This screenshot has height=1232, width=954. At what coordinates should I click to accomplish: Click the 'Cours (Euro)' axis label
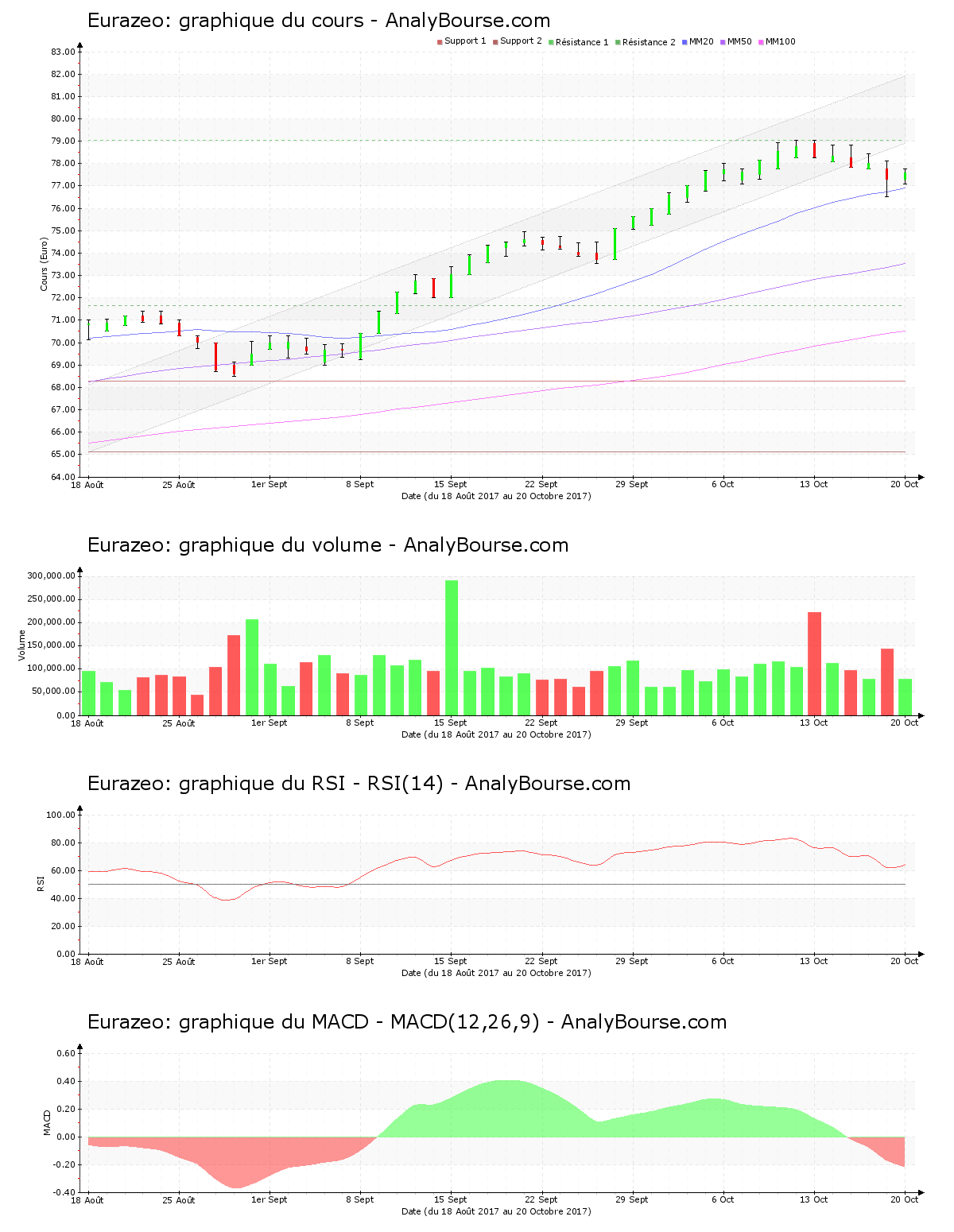click(x=45, y=264)
